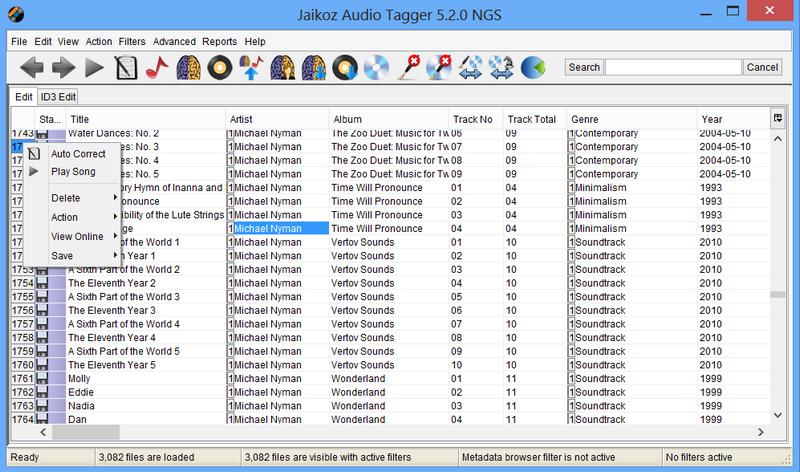Click into the search text field
This screenshot has width=800, height=472.
click(x=673, y=67)
